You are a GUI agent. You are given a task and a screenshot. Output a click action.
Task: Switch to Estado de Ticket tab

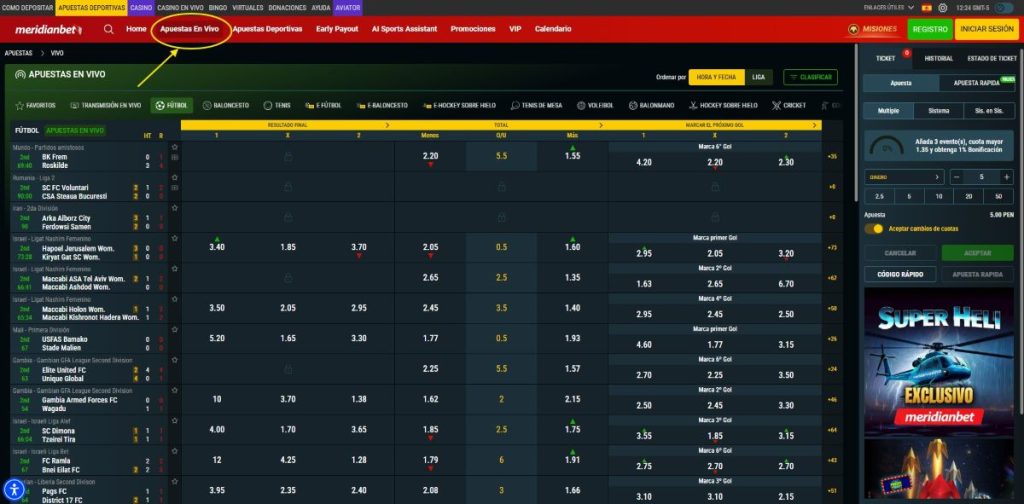click(991, 59)
